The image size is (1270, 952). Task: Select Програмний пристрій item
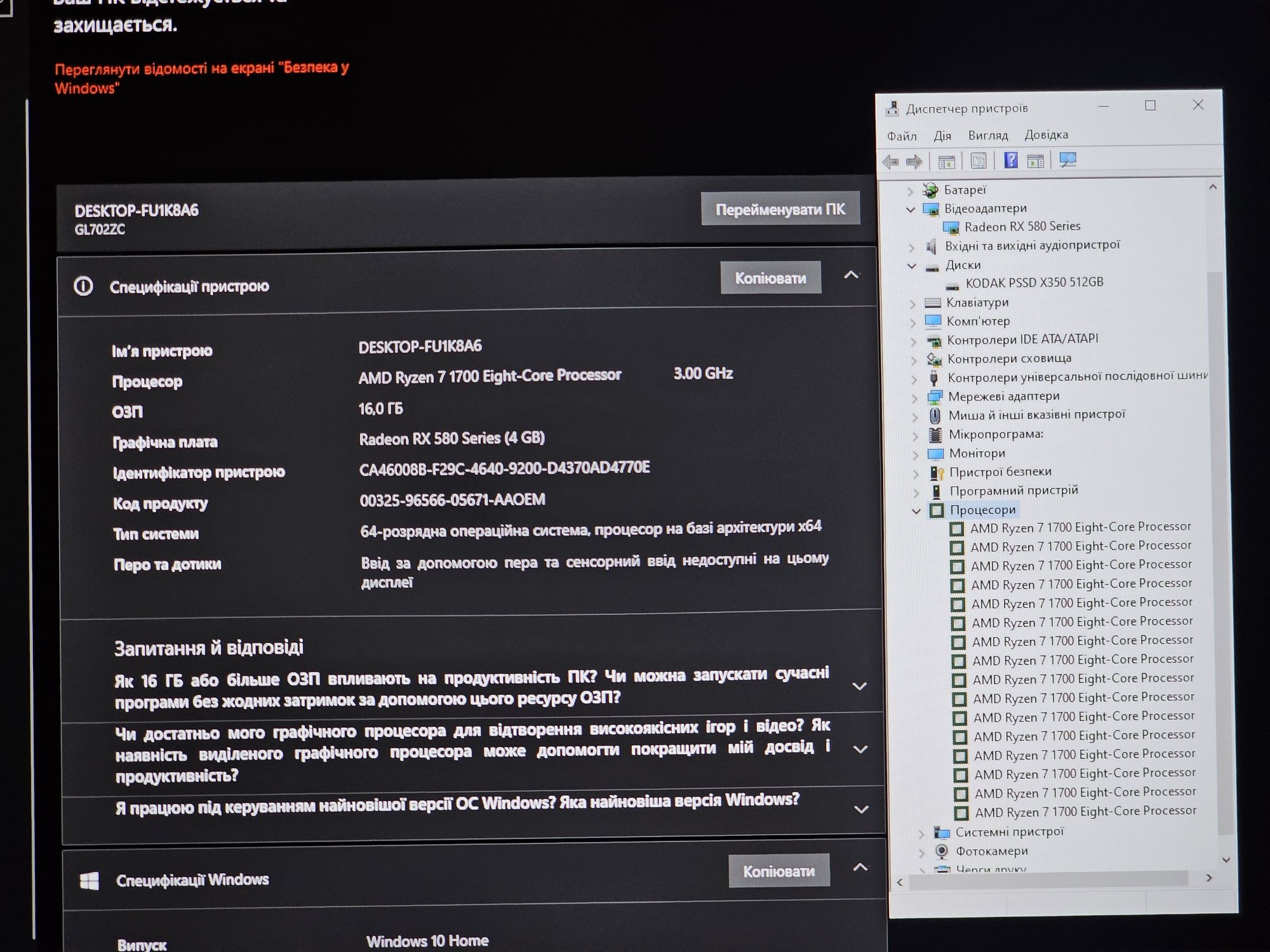(x=1013, y=491)
